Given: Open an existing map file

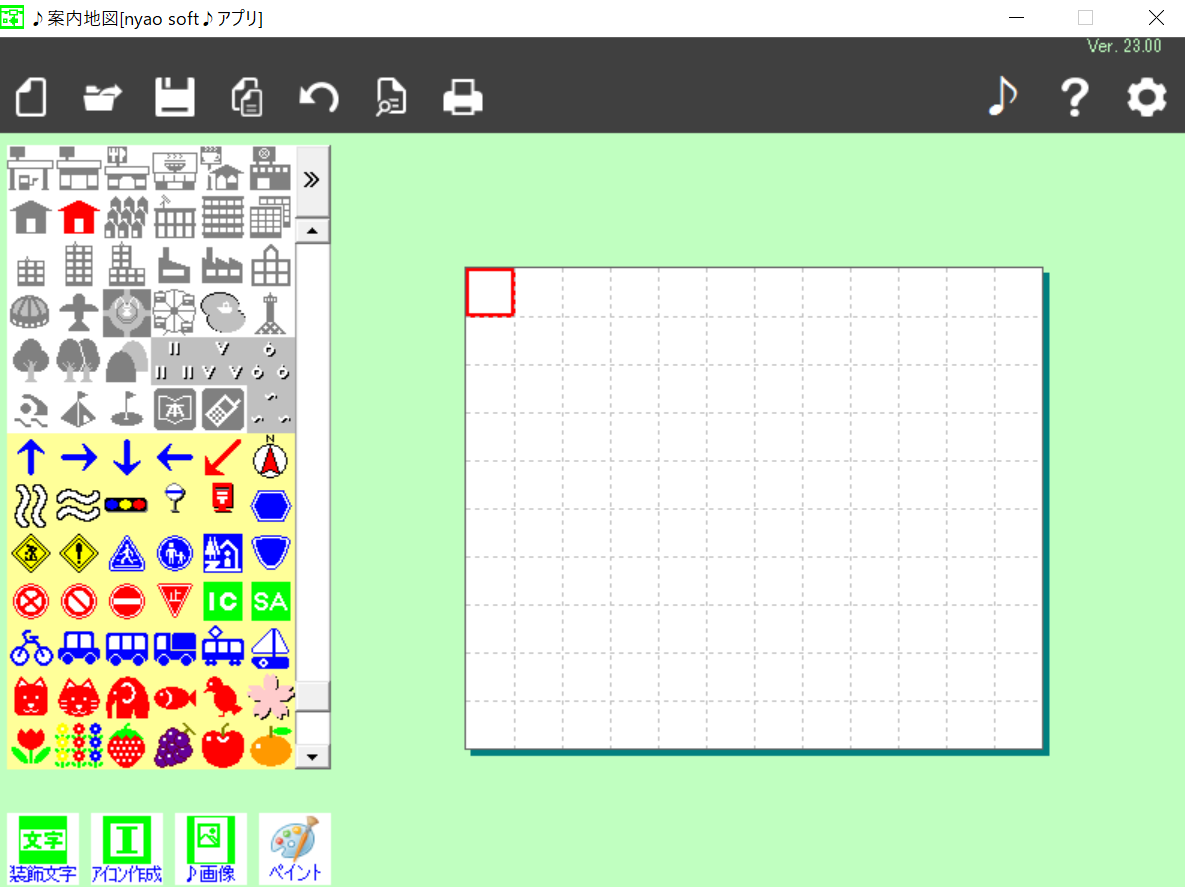Looking at the screenshot, I should (x=103, y=97).
